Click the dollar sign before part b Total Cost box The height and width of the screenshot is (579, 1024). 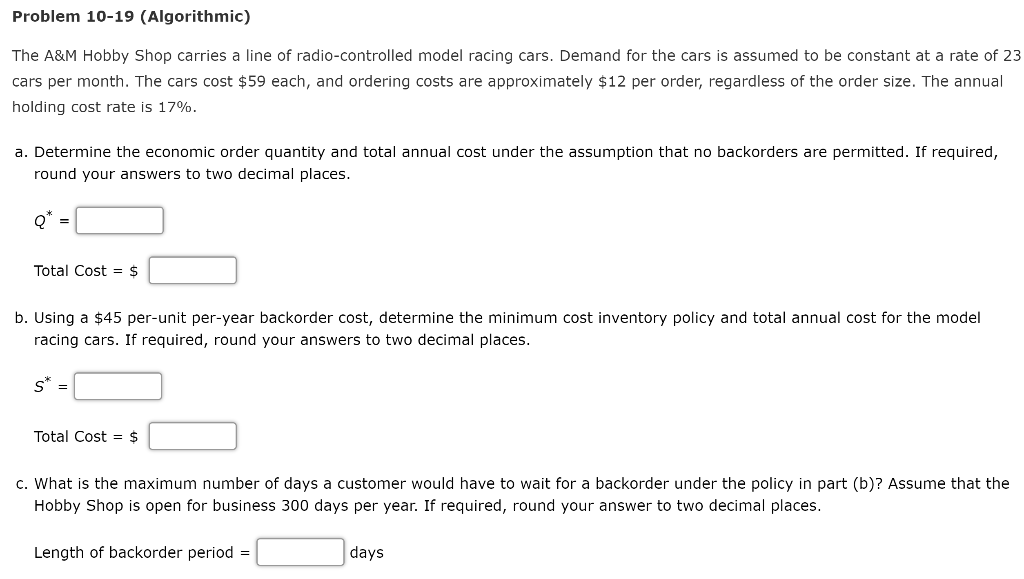[x=135, y=436]
